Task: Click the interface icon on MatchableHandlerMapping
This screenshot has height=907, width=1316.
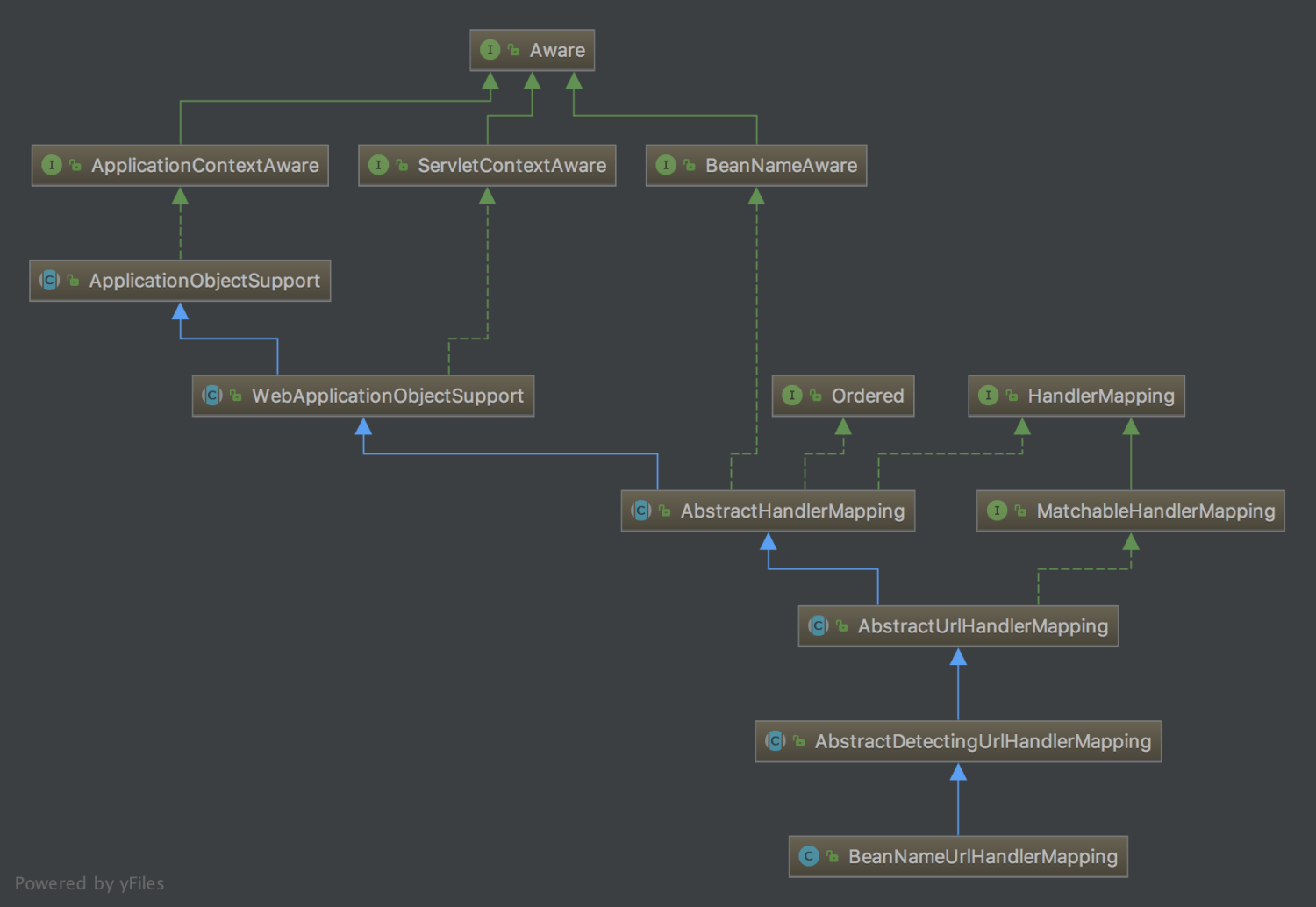Action: point(998,511)
